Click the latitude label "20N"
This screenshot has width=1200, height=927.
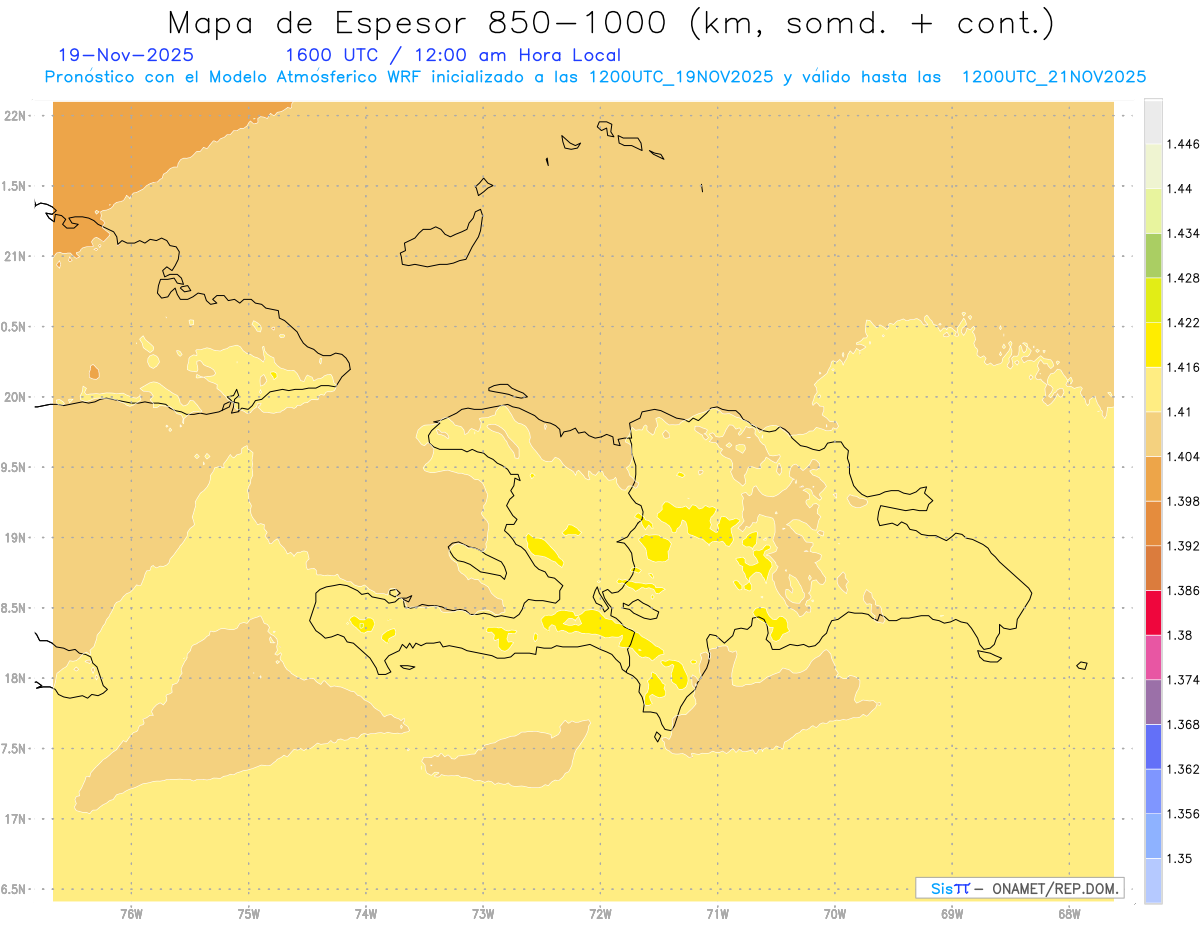coord(16,397)
